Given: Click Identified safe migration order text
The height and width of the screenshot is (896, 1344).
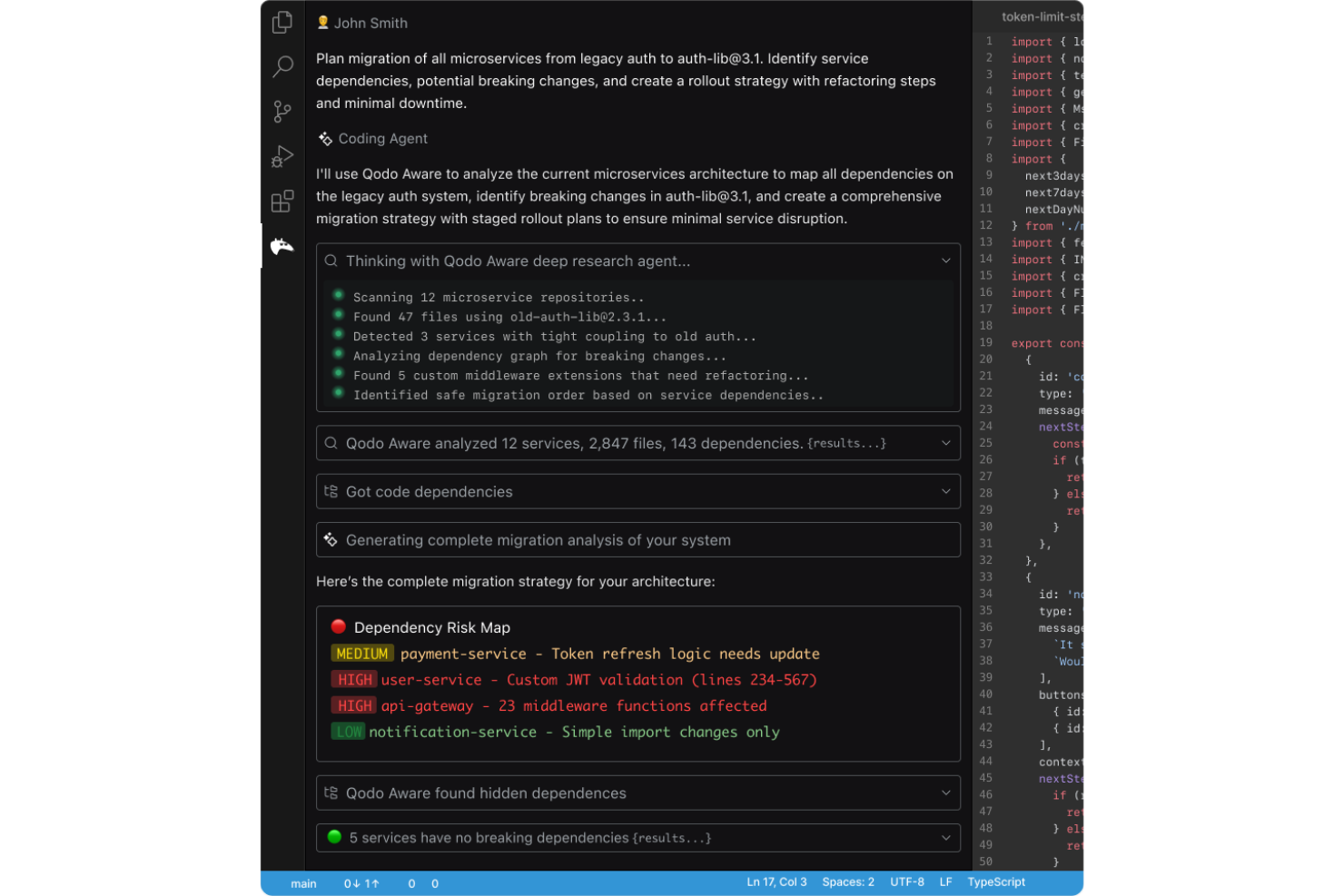Looking at the screenshot, I should (x=588, y=395).
